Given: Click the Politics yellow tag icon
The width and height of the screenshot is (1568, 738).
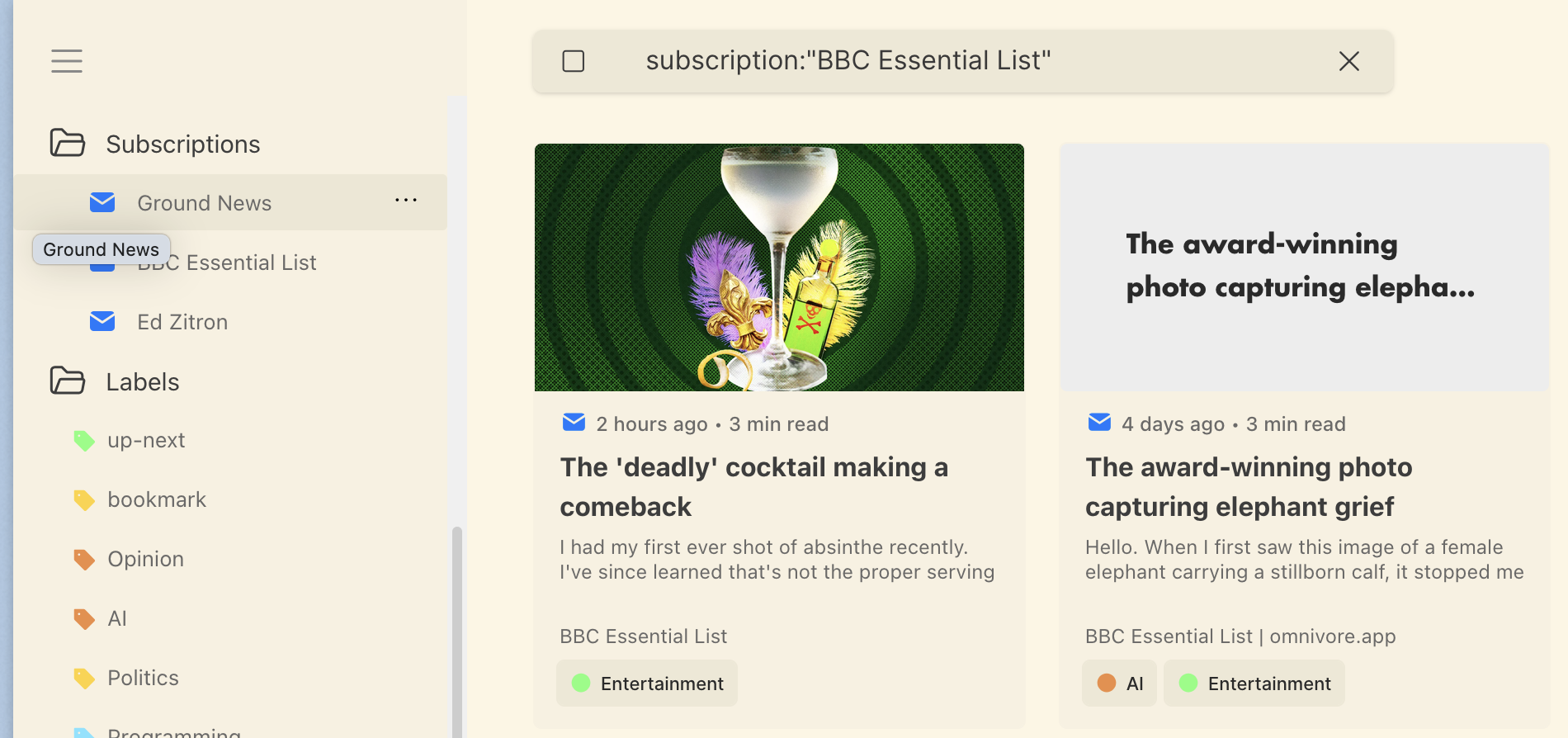Looking at the screenshot, I should click(84, 679).
